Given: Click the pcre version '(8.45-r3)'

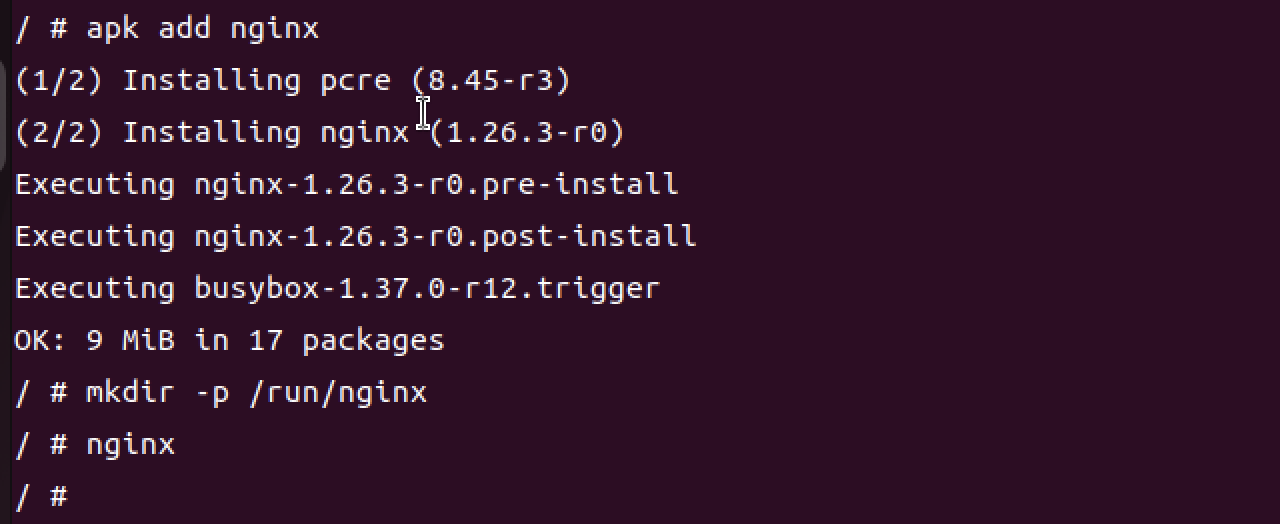Looking at the screenshot, I should [x=491, y=80].
